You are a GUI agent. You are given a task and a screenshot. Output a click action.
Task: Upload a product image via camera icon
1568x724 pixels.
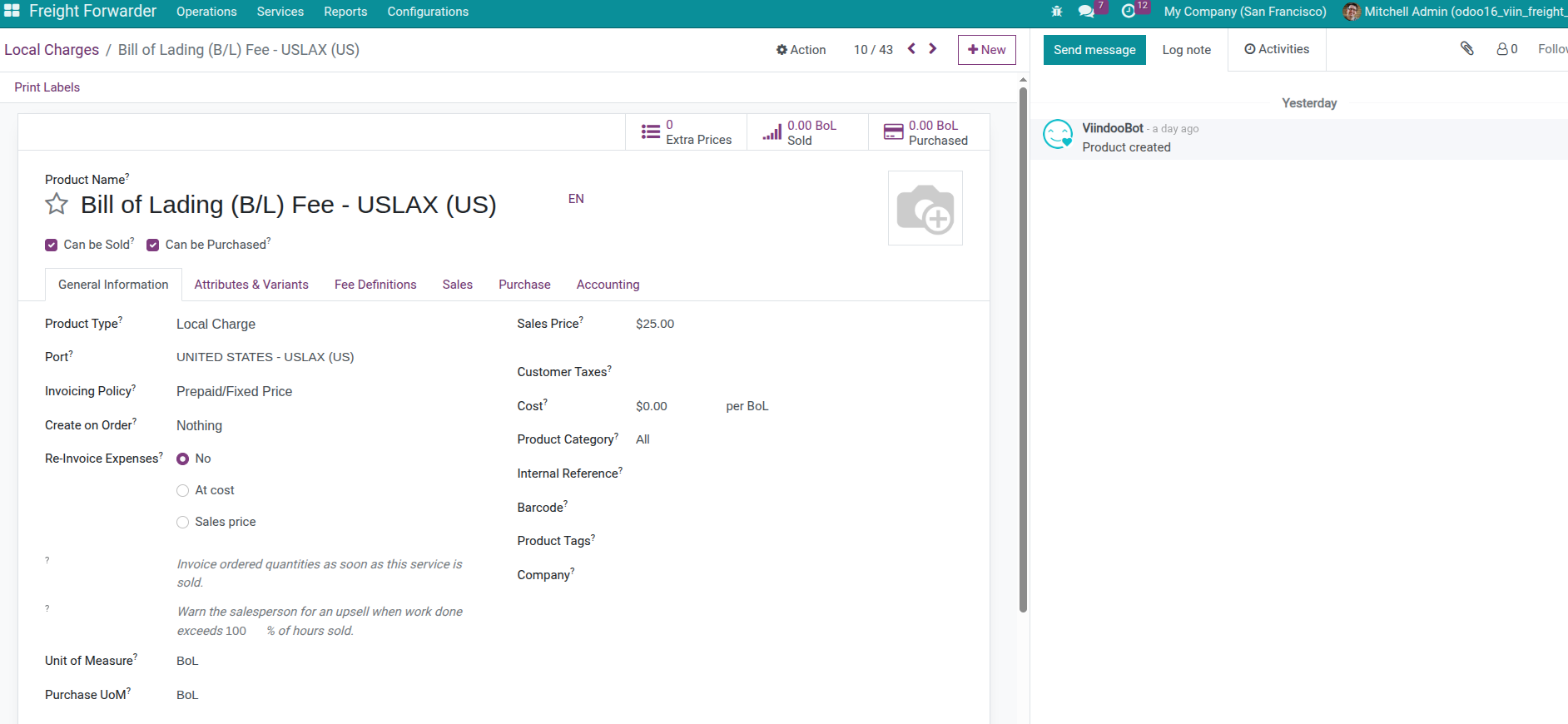[925, 208]
